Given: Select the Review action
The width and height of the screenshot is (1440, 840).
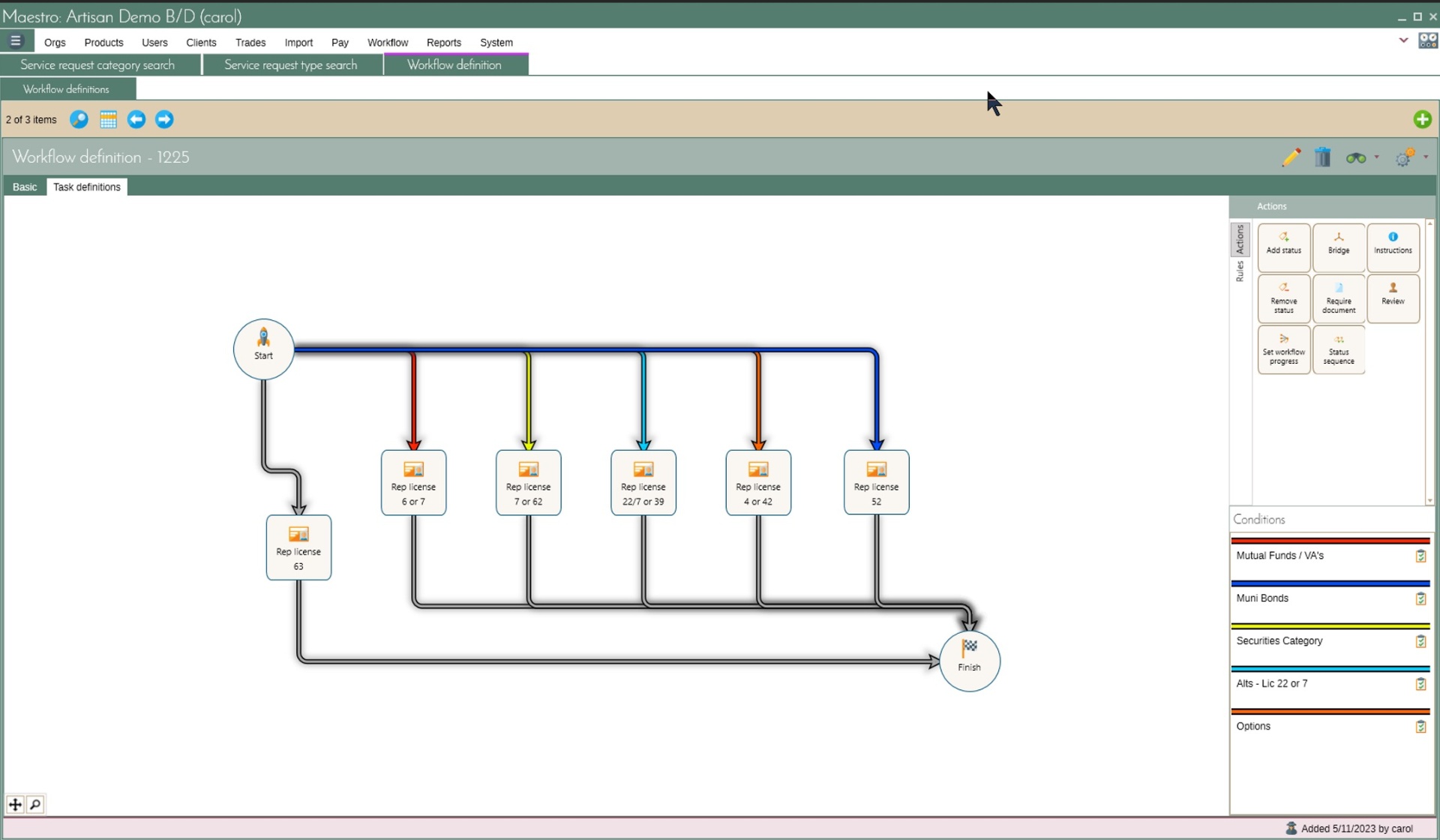Looking at the screenshot, I should tap(1393, 298).
